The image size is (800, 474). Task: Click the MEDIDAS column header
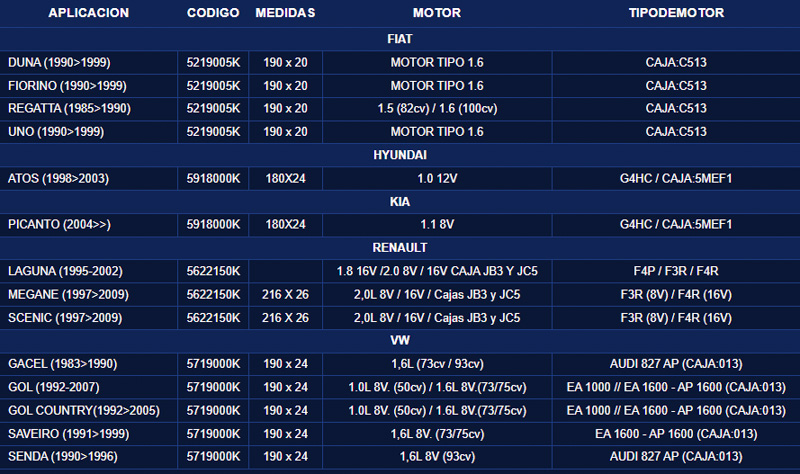285,13
